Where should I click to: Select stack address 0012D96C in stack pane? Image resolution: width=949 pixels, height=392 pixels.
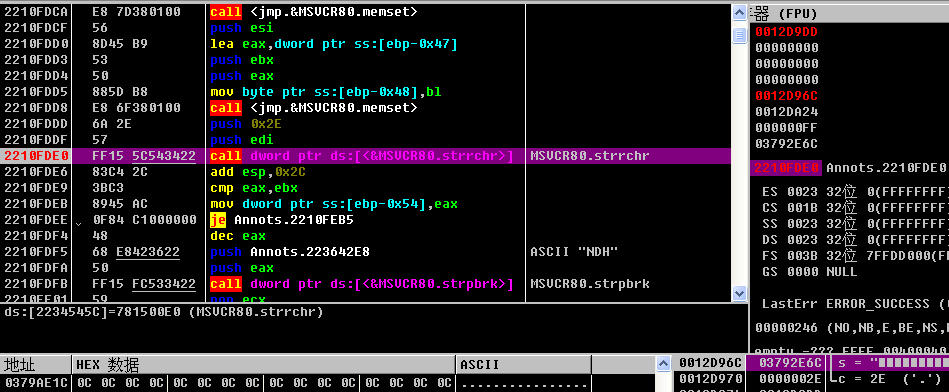coord(709,363)
